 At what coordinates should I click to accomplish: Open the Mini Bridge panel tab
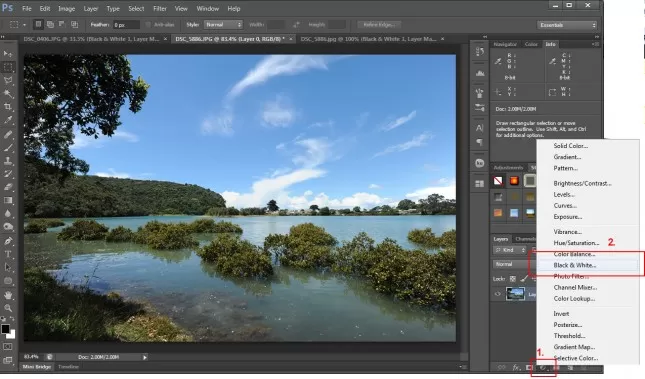[37, 367]
